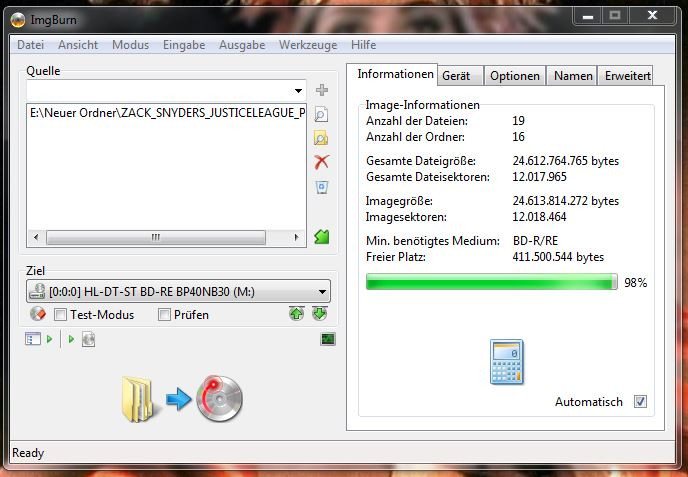This screenshot has height=477, width=688.
Task: Open the Ziel drive dropdown HL-DT-ST BD-RE
Action: click(x=179, y=291)
